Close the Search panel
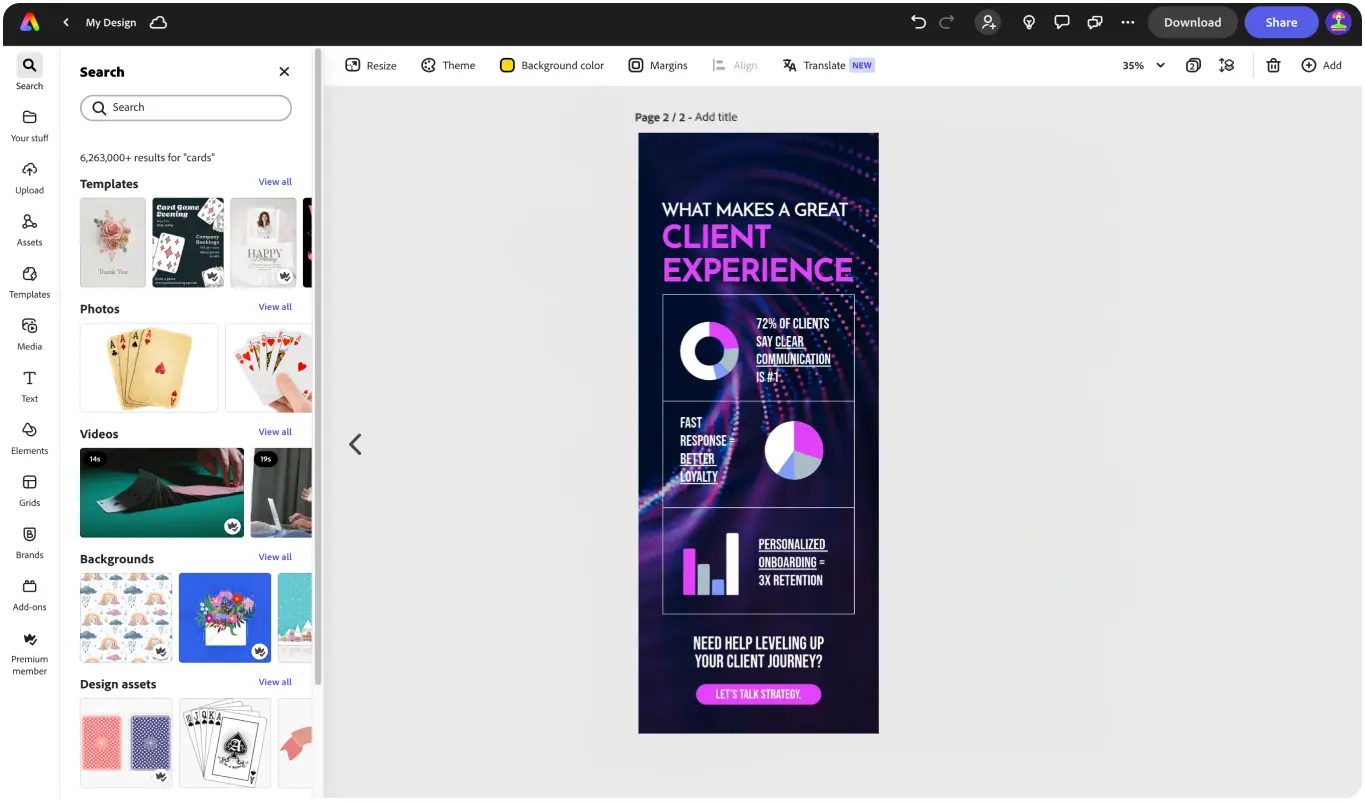This screenshot has height=801, width=1365. (x=284, y=72)
